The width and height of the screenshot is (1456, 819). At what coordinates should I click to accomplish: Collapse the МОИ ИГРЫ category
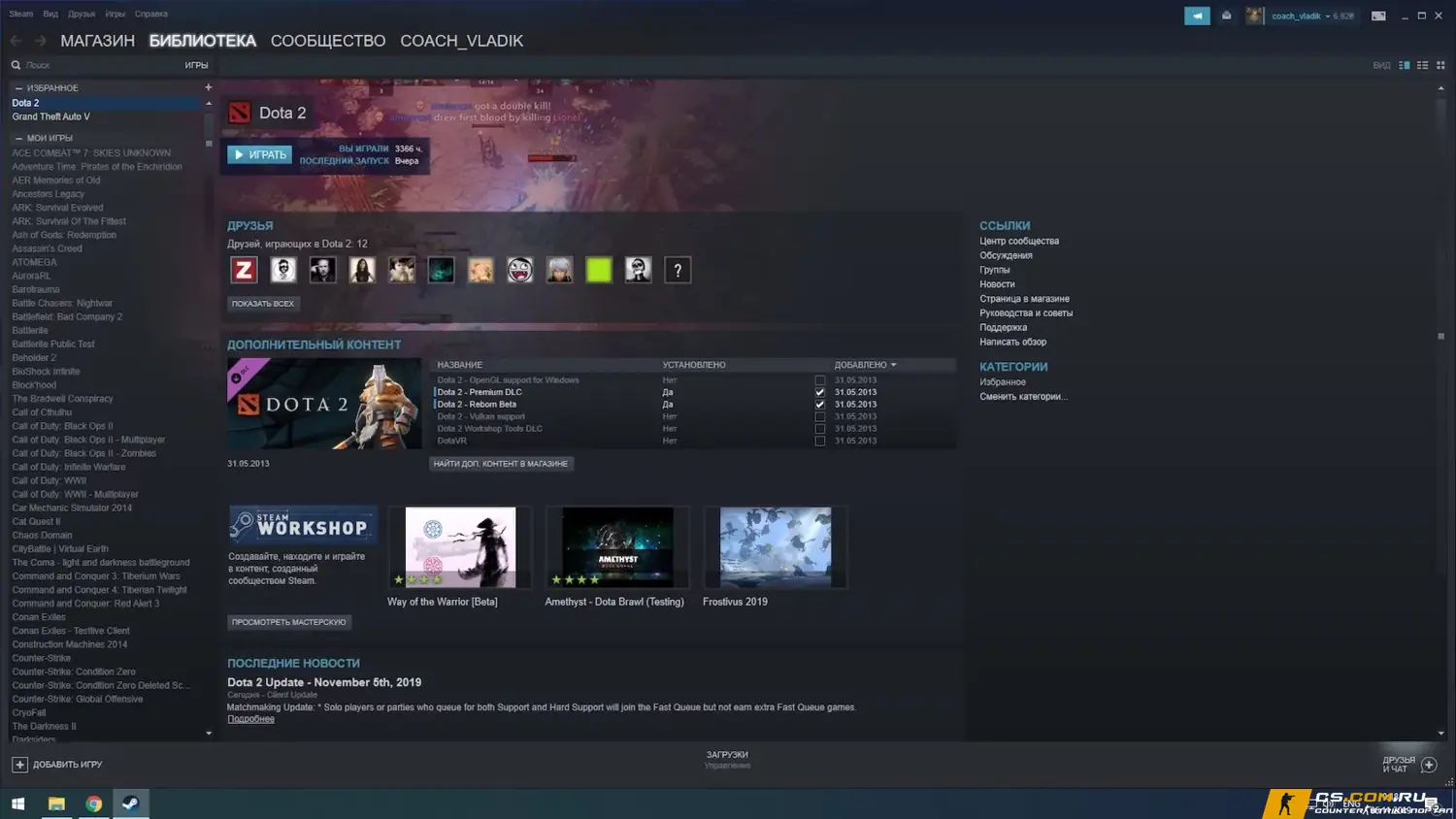(18, 139)
